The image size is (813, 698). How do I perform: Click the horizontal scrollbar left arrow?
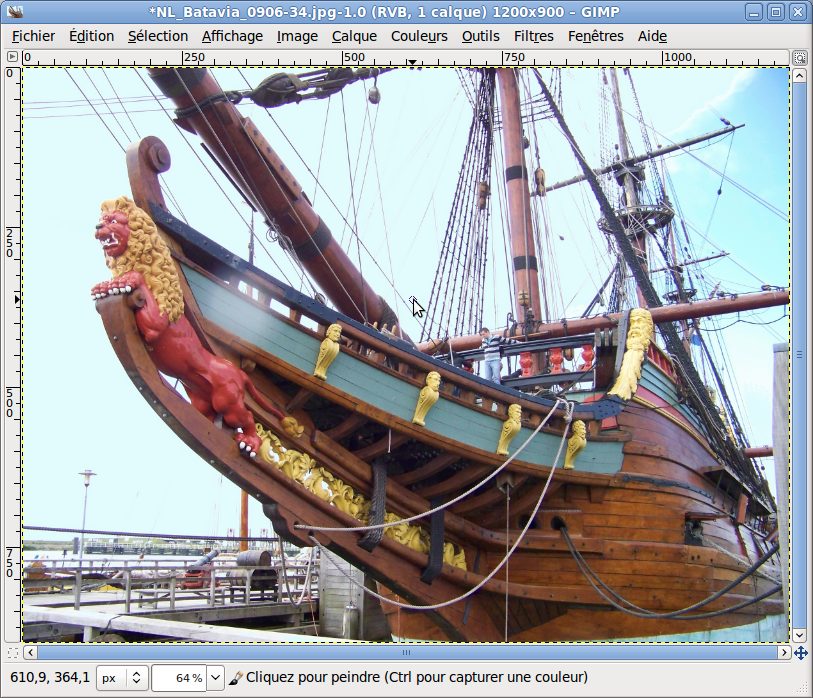[x=31, y=652]
